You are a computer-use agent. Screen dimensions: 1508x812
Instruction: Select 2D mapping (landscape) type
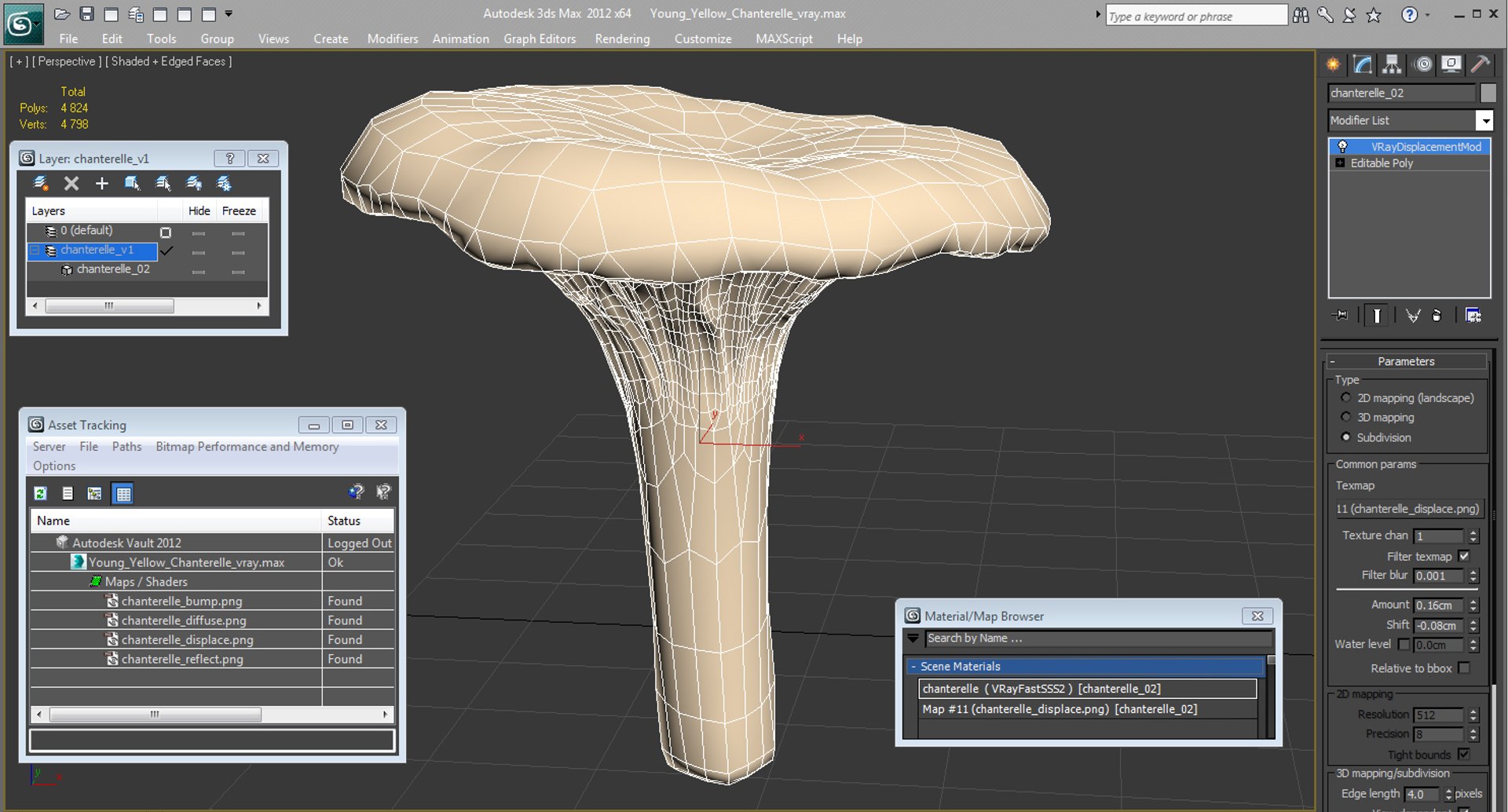click(x=1346, y=398)
